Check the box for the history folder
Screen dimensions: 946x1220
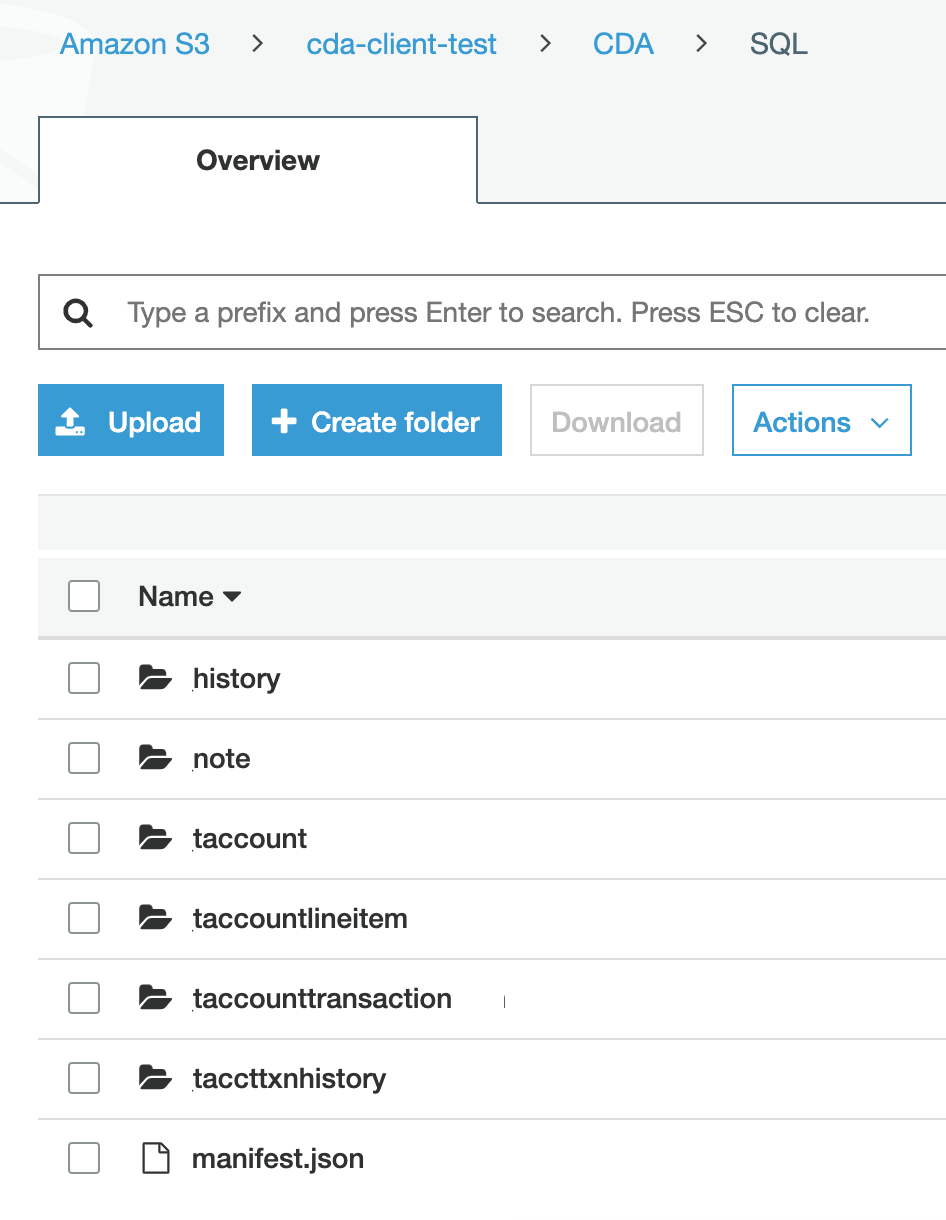tap(84, 679)
